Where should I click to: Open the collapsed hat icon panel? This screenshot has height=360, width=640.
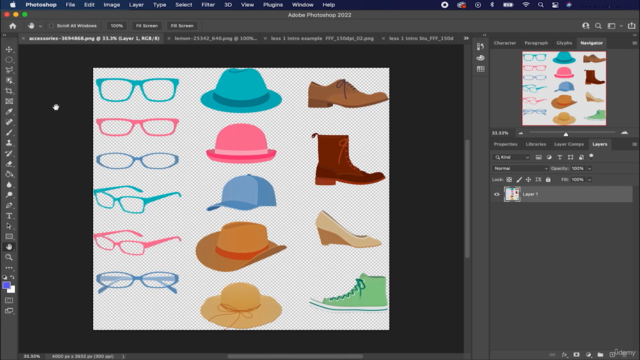[x=480, y=58]
